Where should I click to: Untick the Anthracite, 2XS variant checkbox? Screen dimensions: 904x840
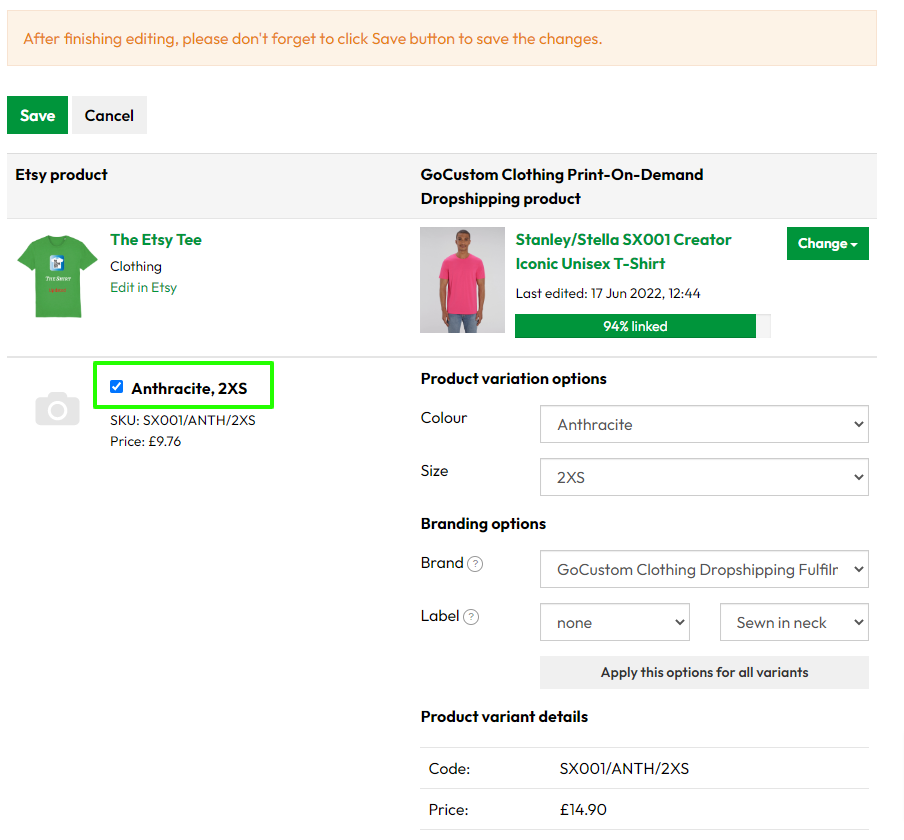[x=116, y=386]
